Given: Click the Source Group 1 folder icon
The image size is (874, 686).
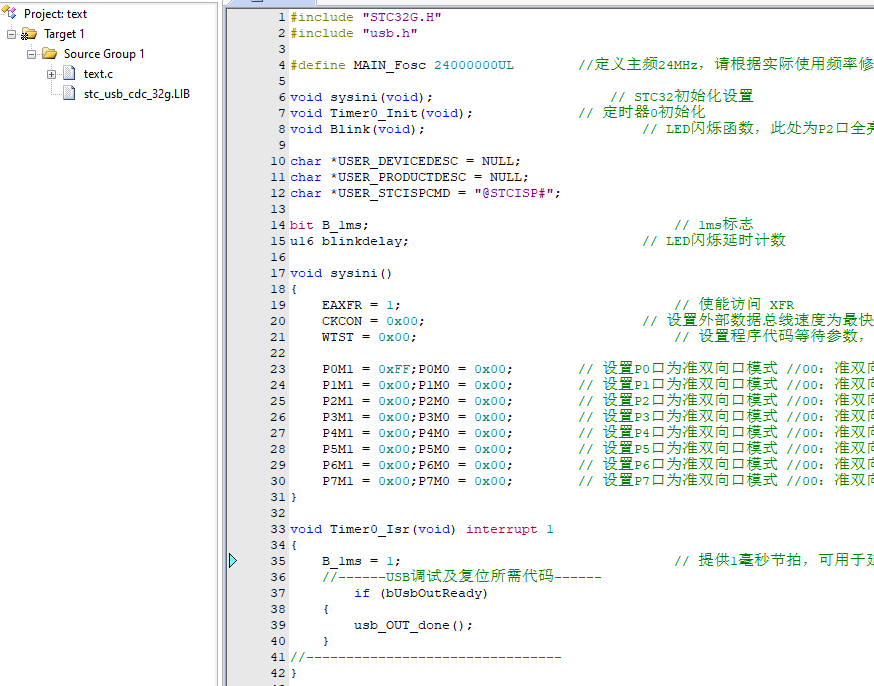Looking at the screenshot, I should tap(49, 54).
